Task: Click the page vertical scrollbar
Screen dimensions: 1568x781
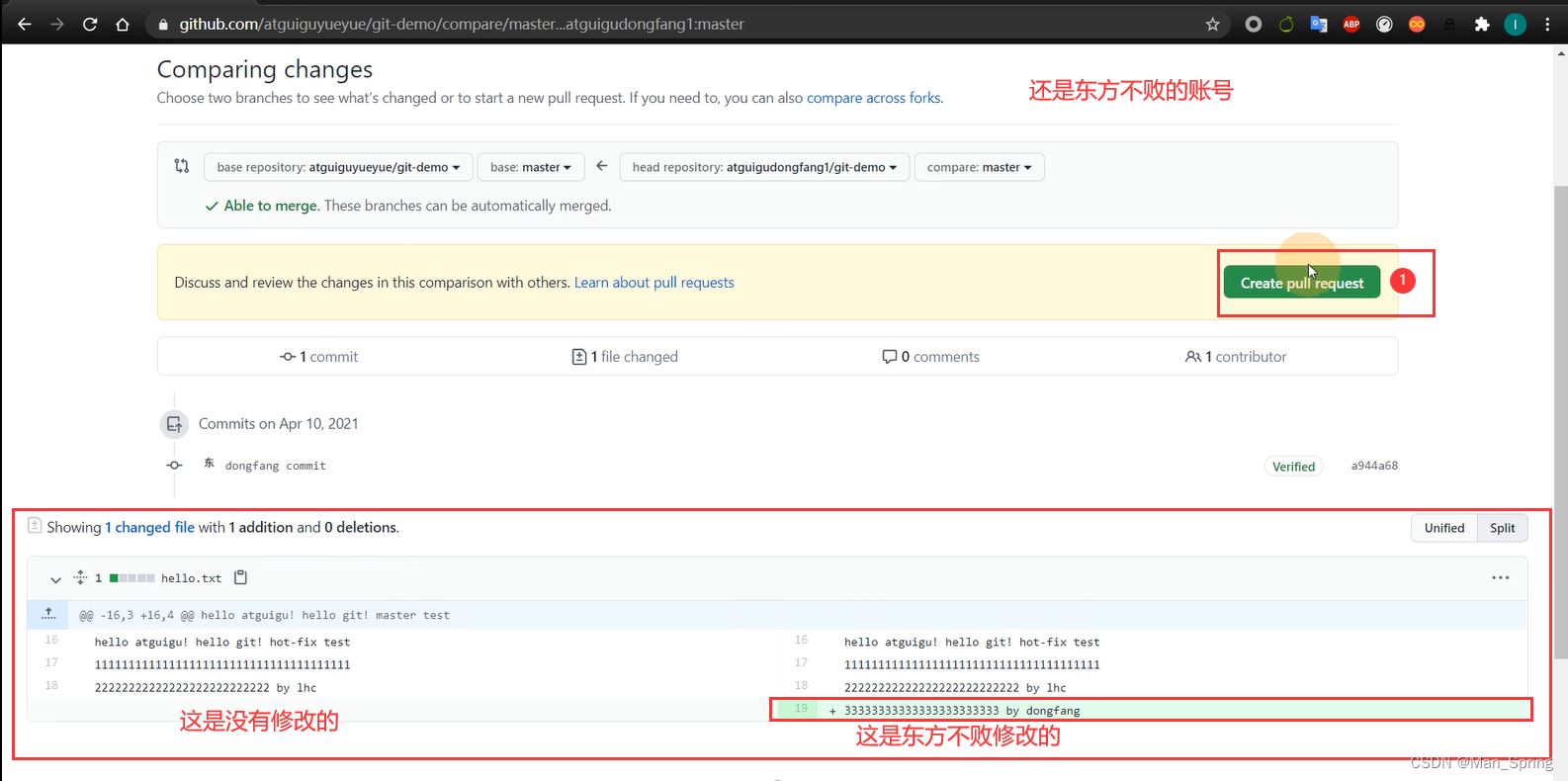Action: [1560, 422]
